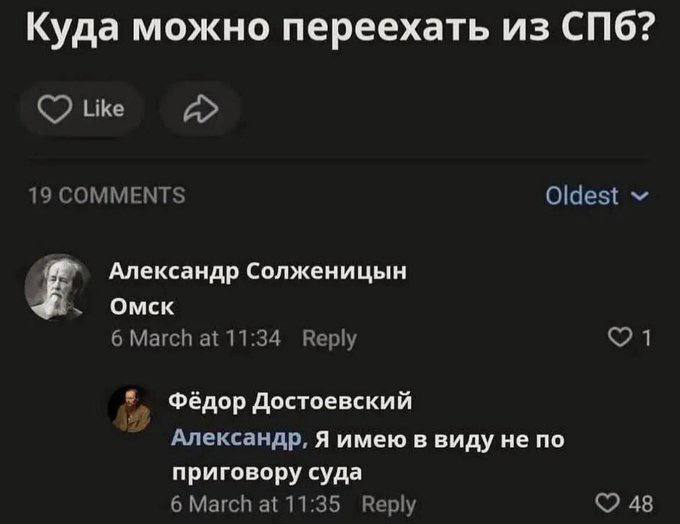Reply to Фёдор Достоевский's comment
The height and width of the screenshot is (524, 680).
coord(389,502)
